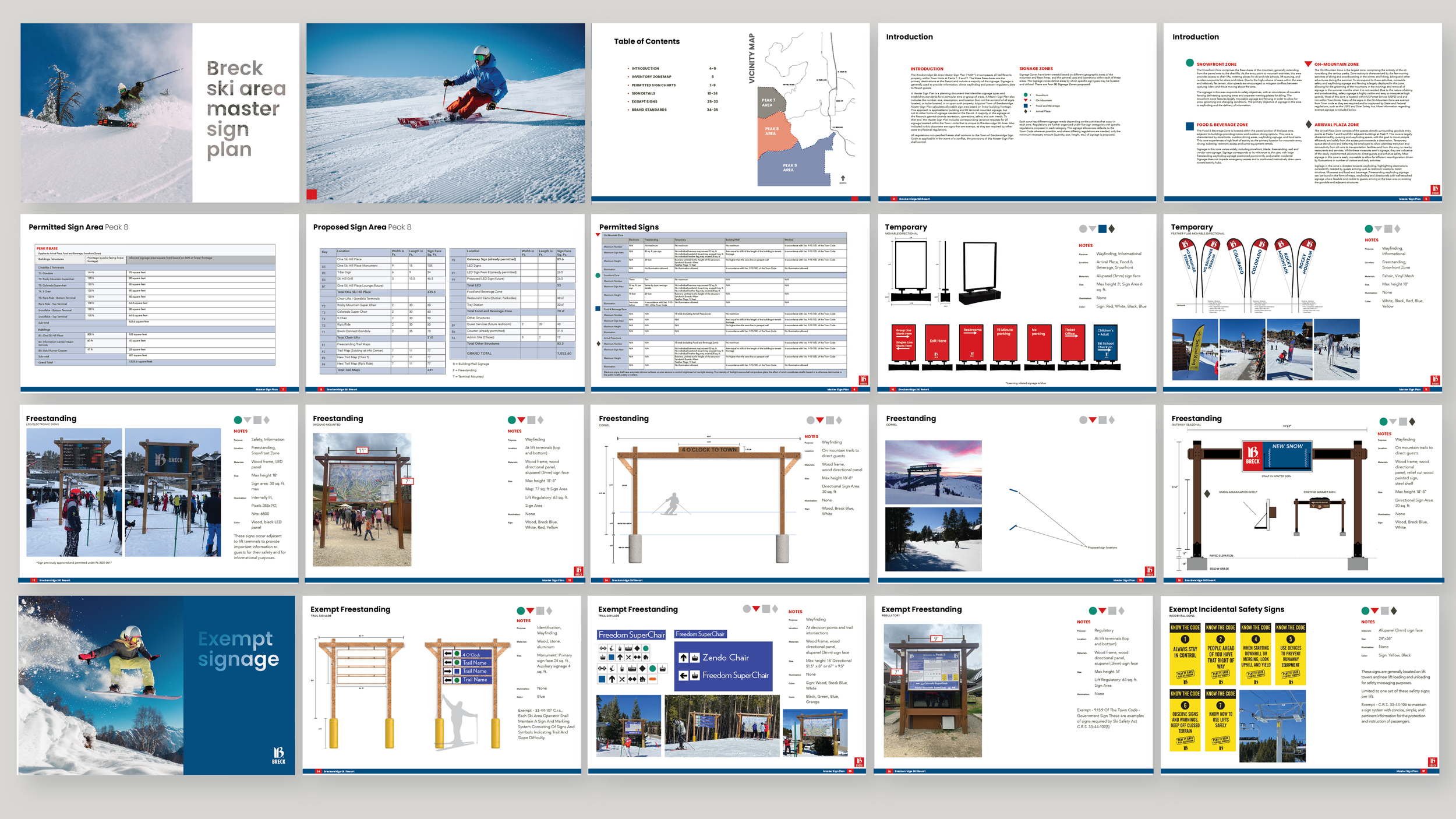1456x819 pixels.
Task: Open the Permitted Sign Area Peak 8 slide
Action: 160,303
